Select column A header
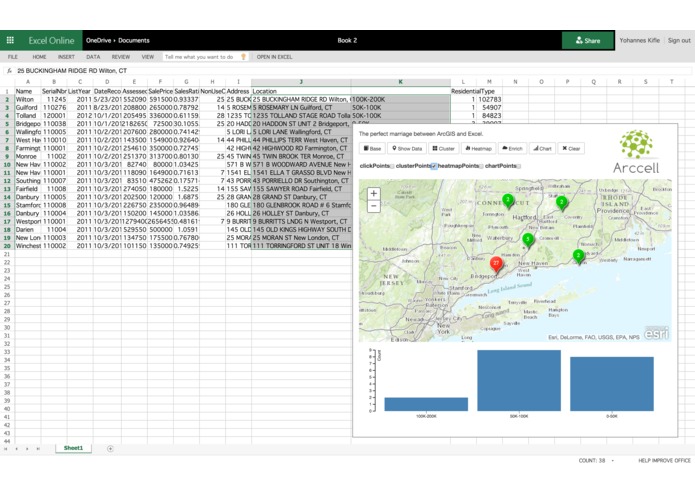 click(x=28, y=82)
